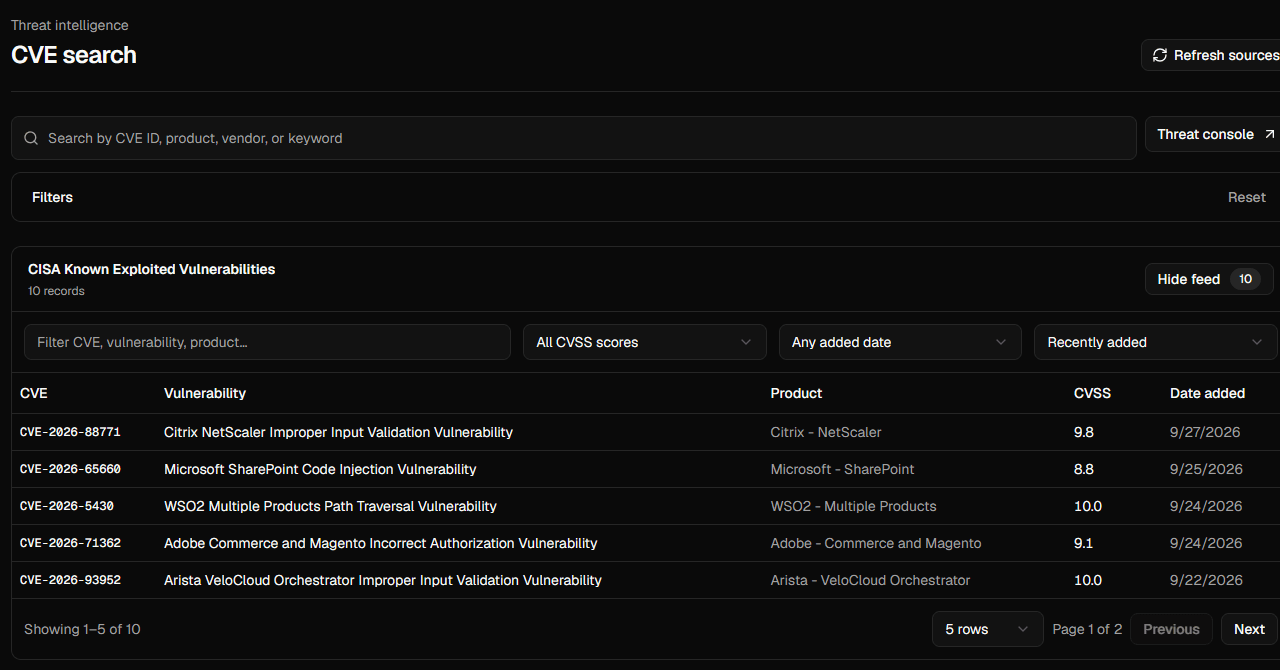This screenshot has height=670, width=1280.
Task: Click the 10.0 score in the Arista row
Action: pyautogui.click(x=1088, y=580)
